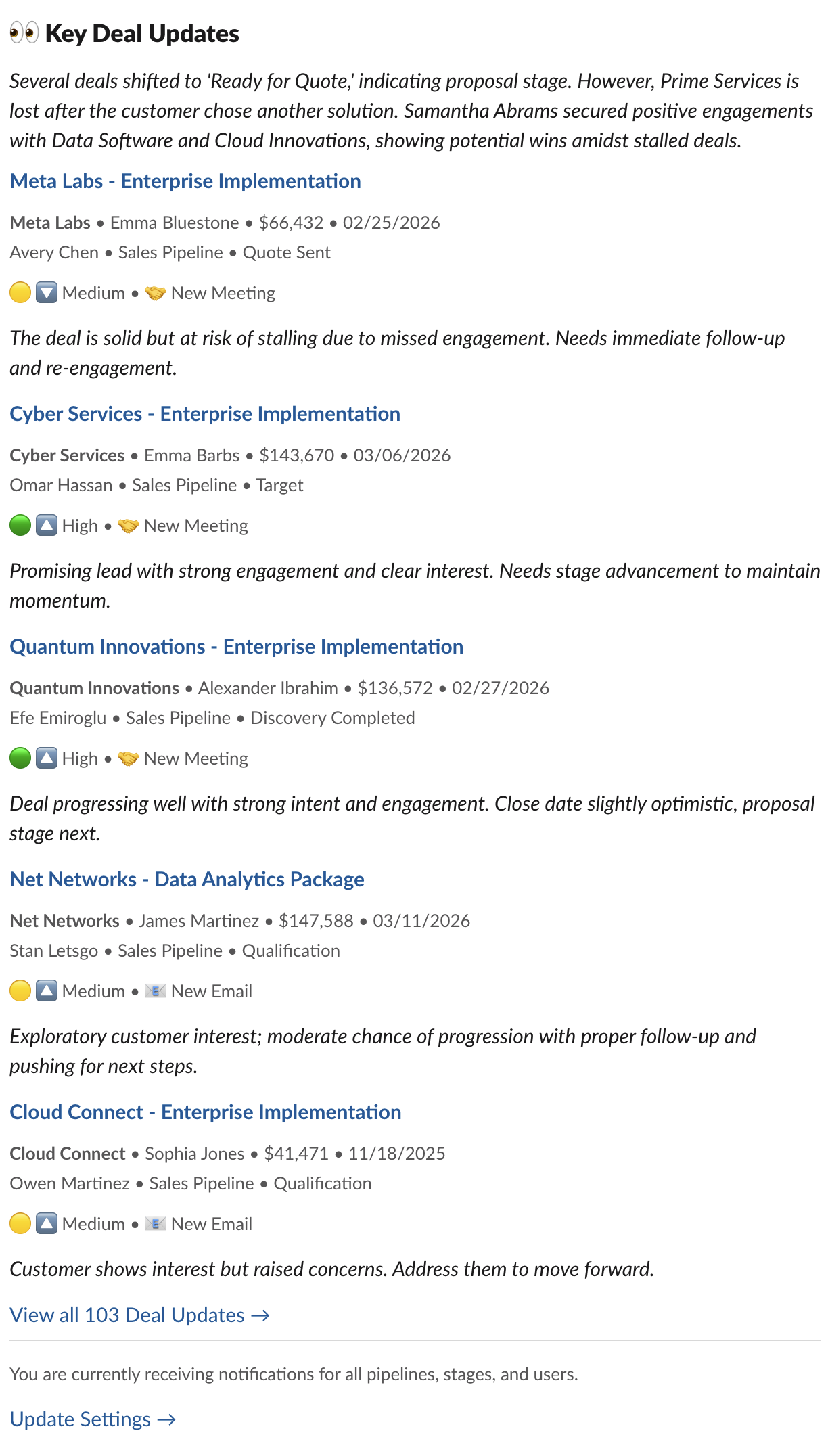This screenshot has width=828, height=1456.
Task: Click the up-arrow trend icon for Cyber Services
Action: [x=46, y=526]
